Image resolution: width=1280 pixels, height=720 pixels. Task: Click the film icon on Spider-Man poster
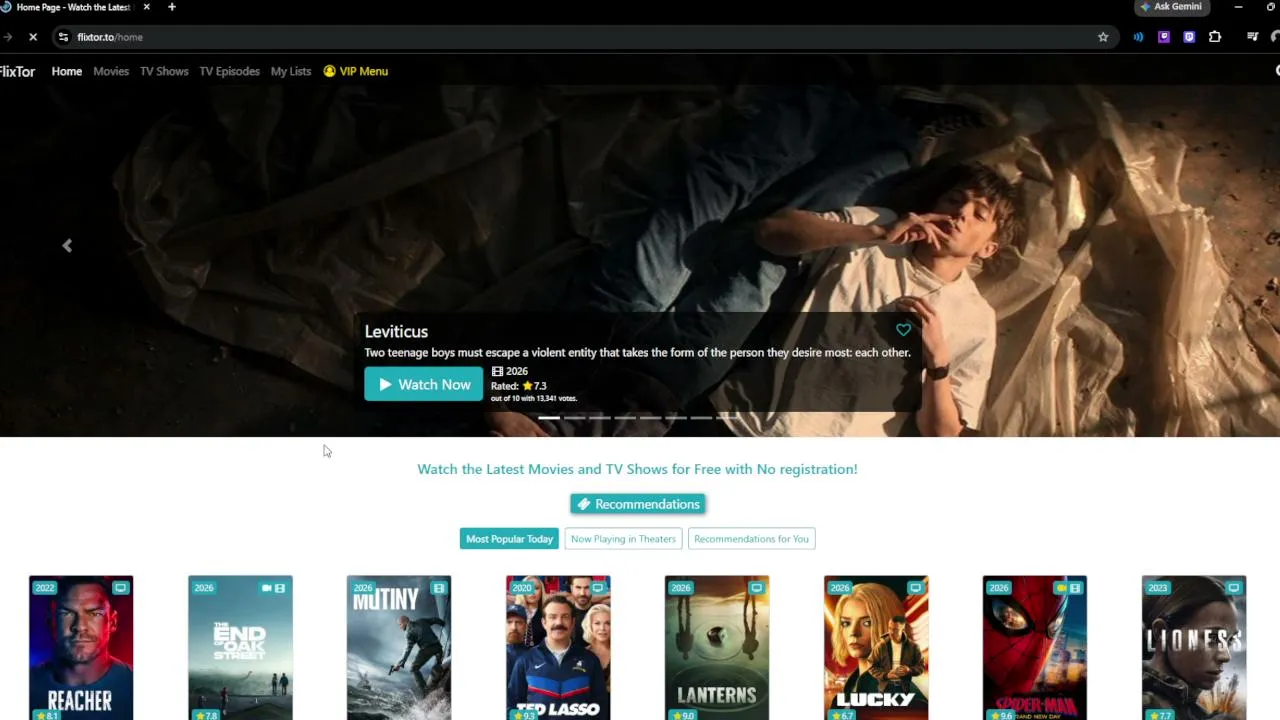click(1075, 588)
